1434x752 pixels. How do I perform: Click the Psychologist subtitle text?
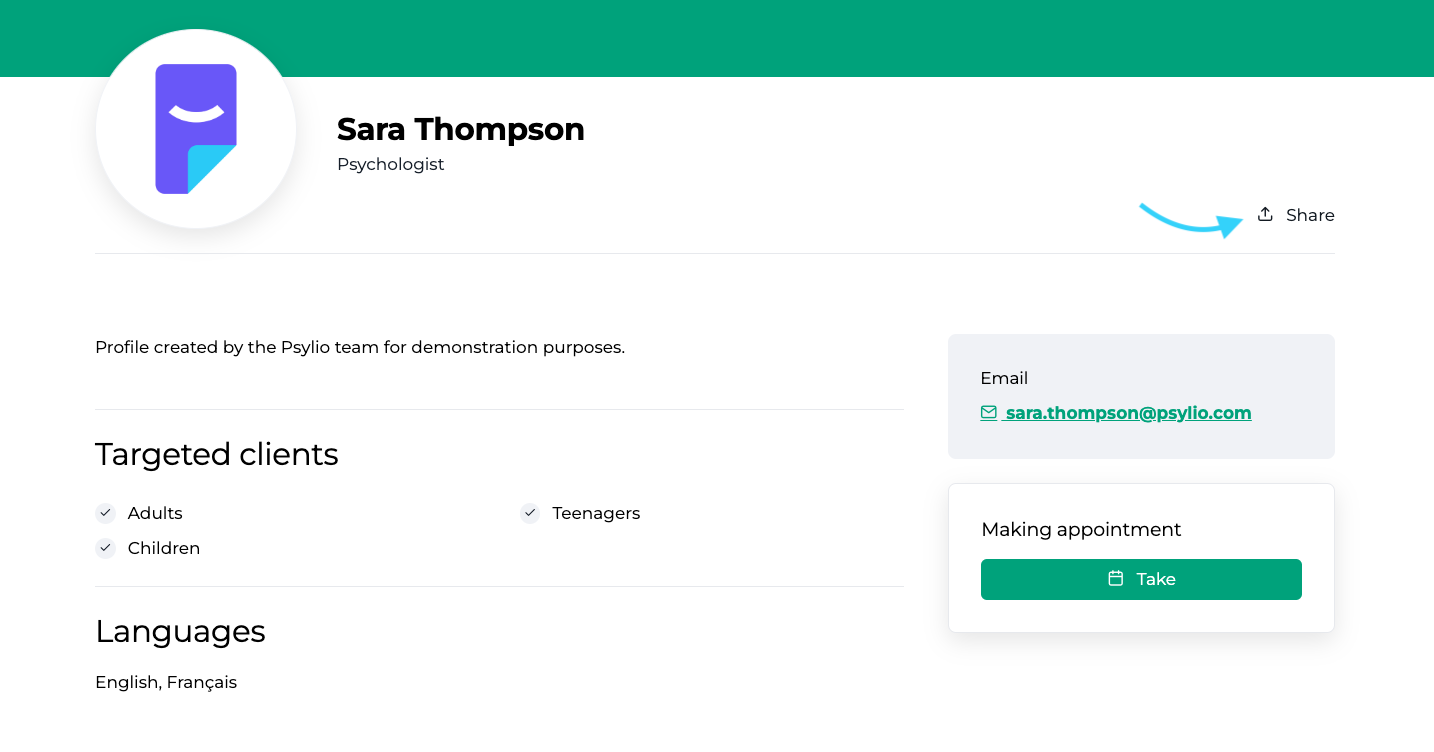pyautogui.click(x=390, y=164)
